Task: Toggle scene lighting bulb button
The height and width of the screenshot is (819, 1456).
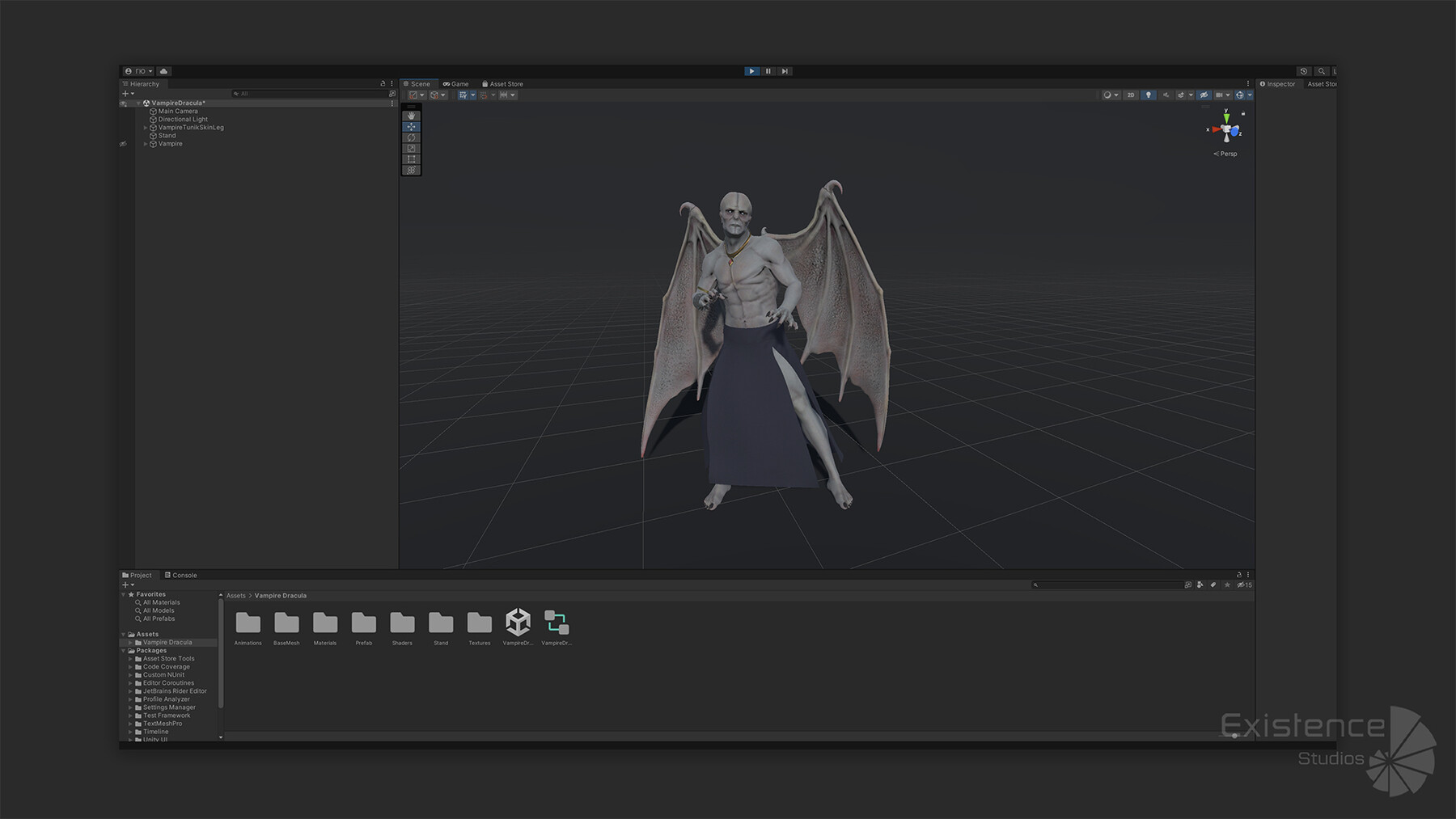Action: 1149,95
